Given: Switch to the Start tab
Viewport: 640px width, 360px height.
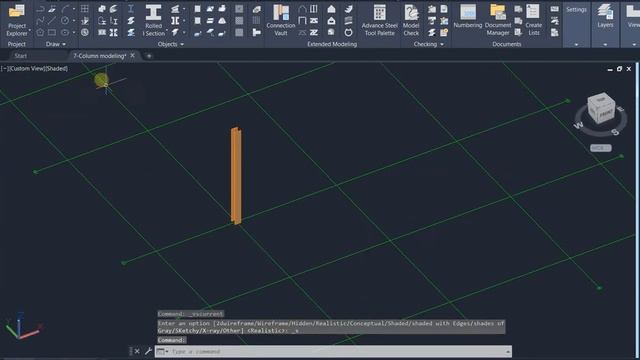Looking at the screenshot, I should pos(20,56).
